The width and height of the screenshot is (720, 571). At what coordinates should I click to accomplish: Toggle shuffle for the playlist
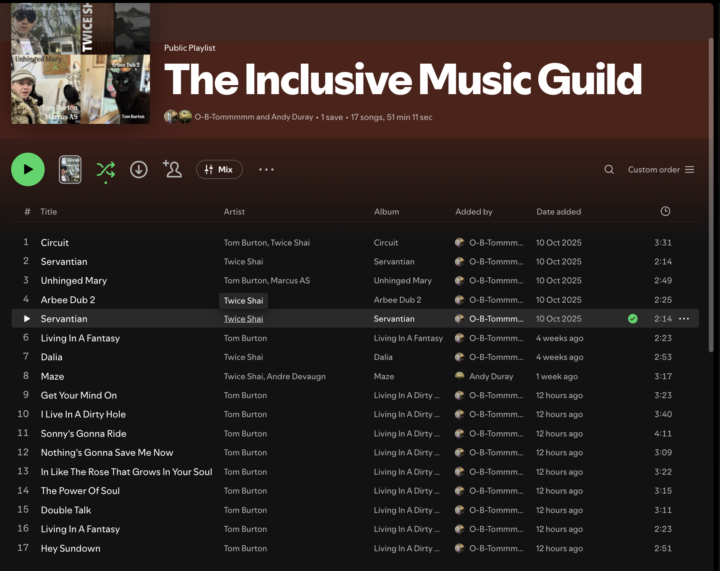coord(106,170)
